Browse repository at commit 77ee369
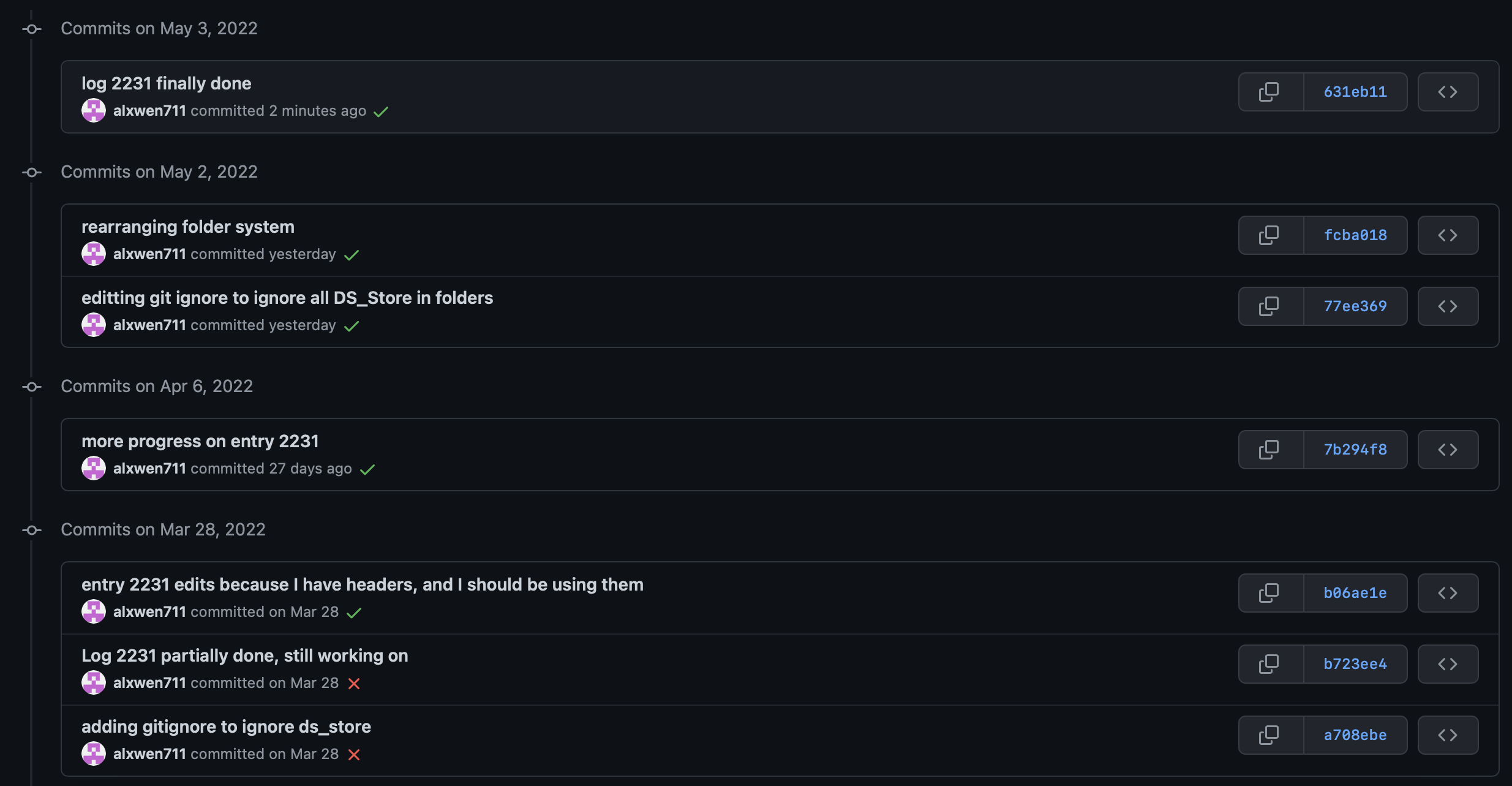The image size is (1512, 786). coord(1448,306)
